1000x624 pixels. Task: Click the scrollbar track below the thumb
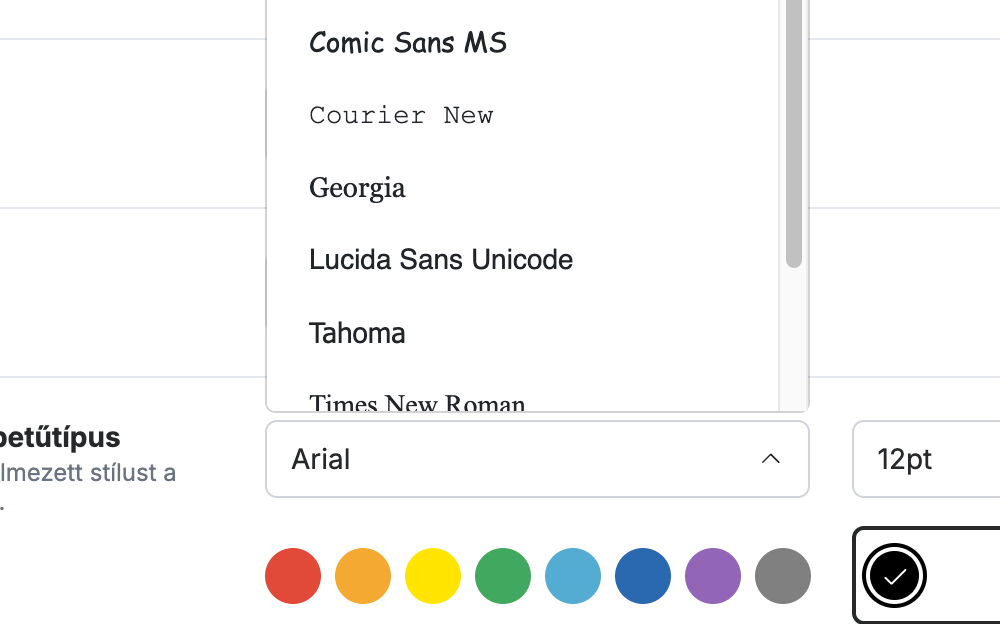(793, 339)
